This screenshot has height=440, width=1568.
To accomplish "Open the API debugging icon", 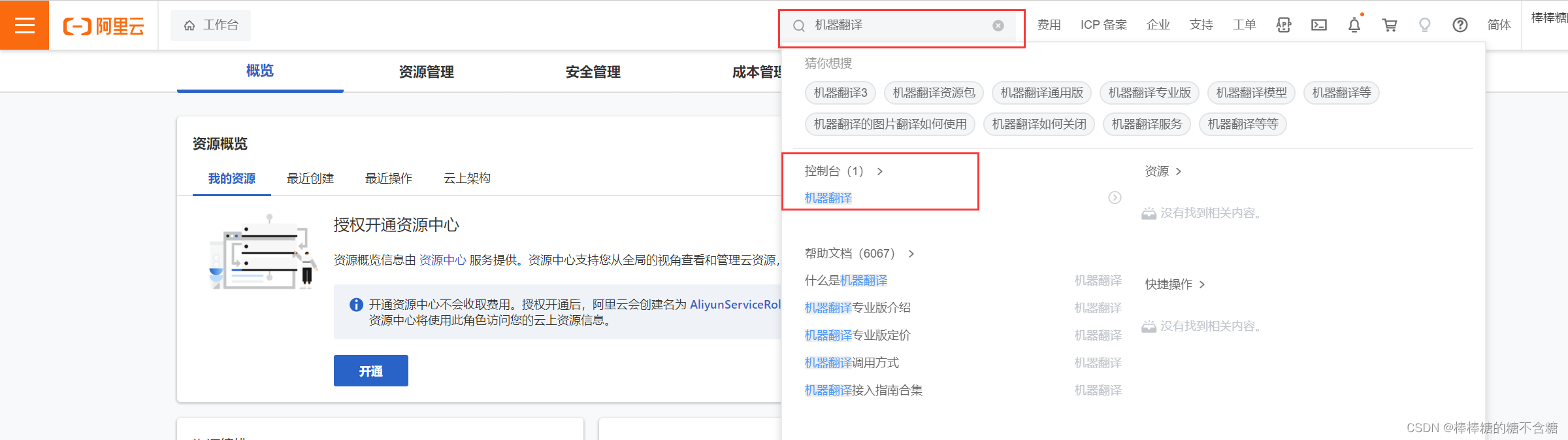I will (x=1284, y=25).
